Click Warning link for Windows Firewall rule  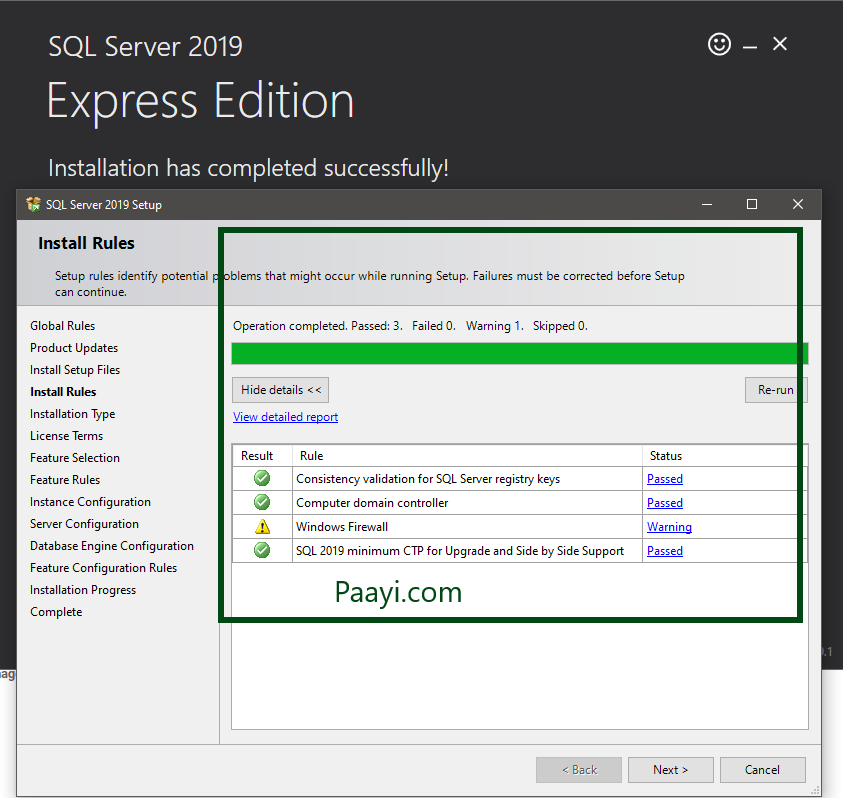668,526
